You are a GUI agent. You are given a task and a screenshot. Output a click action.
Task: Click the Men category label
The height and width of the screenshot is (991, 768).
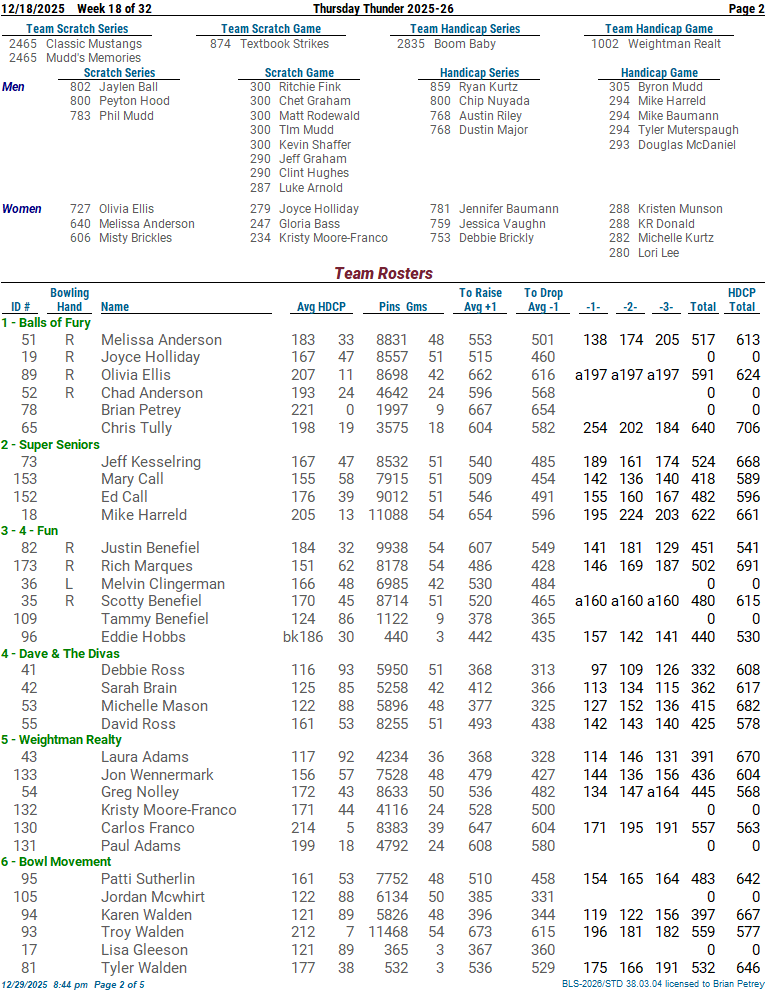pyautogui.click(x=14, y=87)
